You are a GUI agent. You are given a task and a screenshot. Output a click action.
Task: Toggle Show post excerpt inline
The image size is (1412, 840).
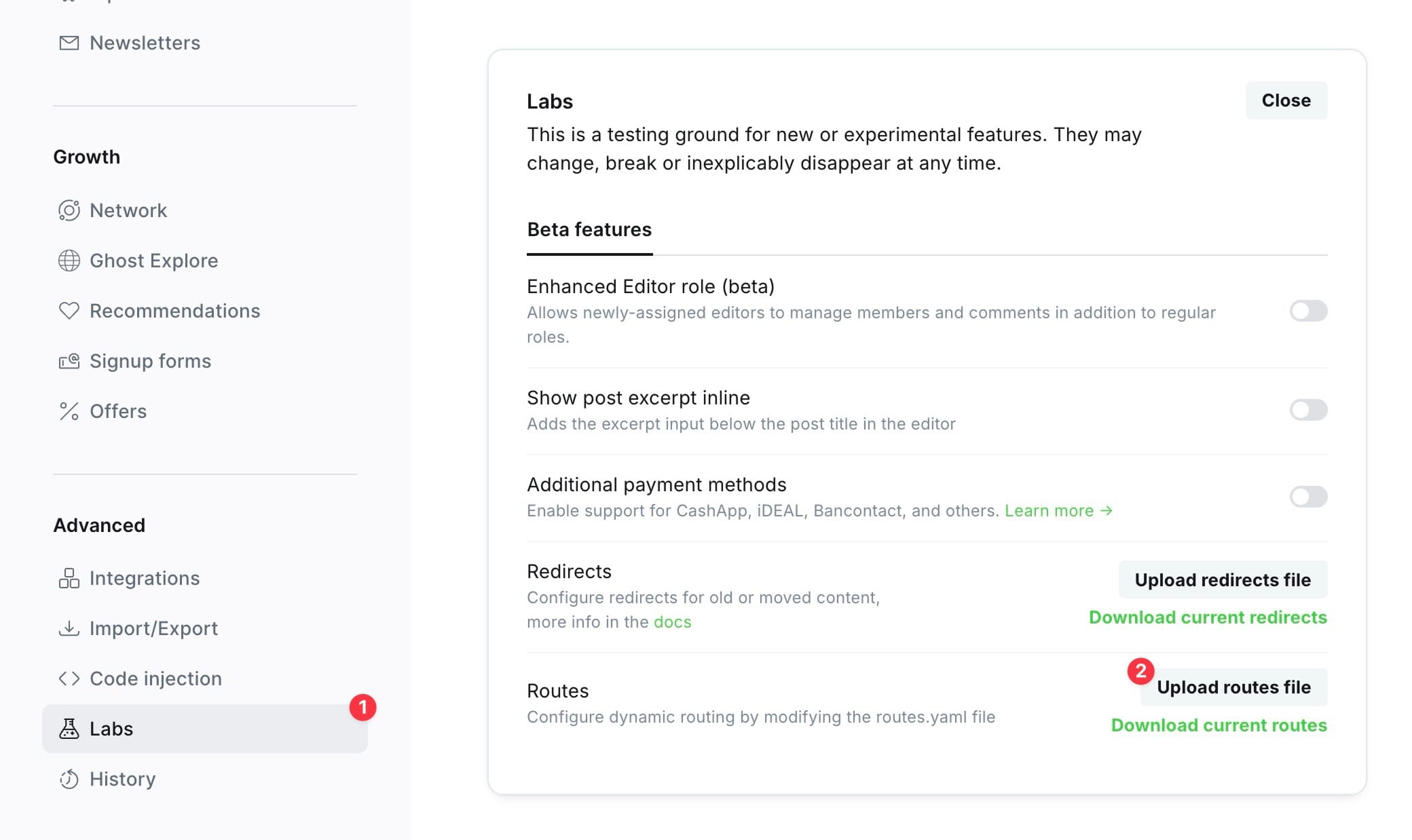pos(1308,410)
